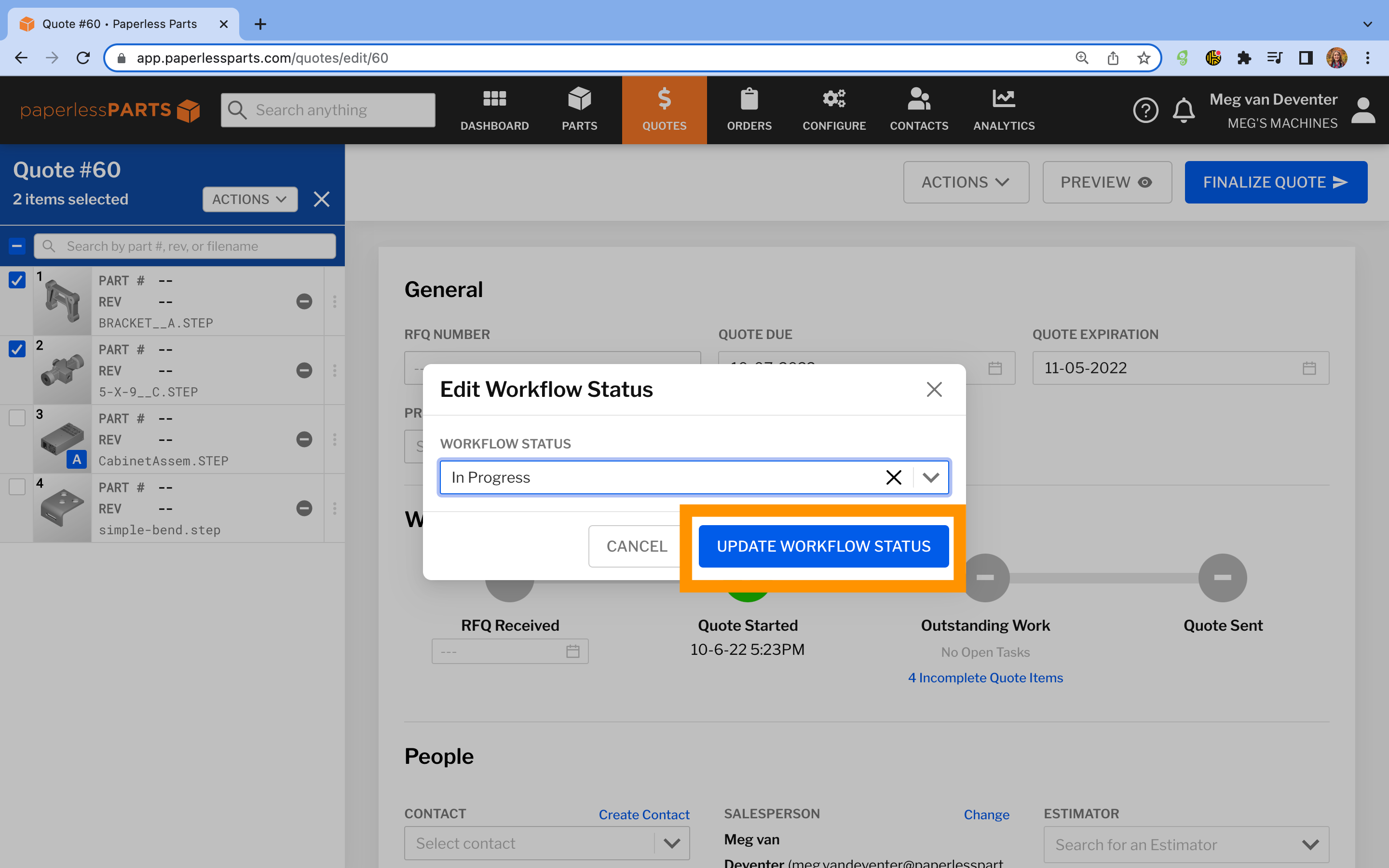Viewport: 1389px width, 868px height.
Task: Check notifications bell
Action: click(x=1184, y=110)
